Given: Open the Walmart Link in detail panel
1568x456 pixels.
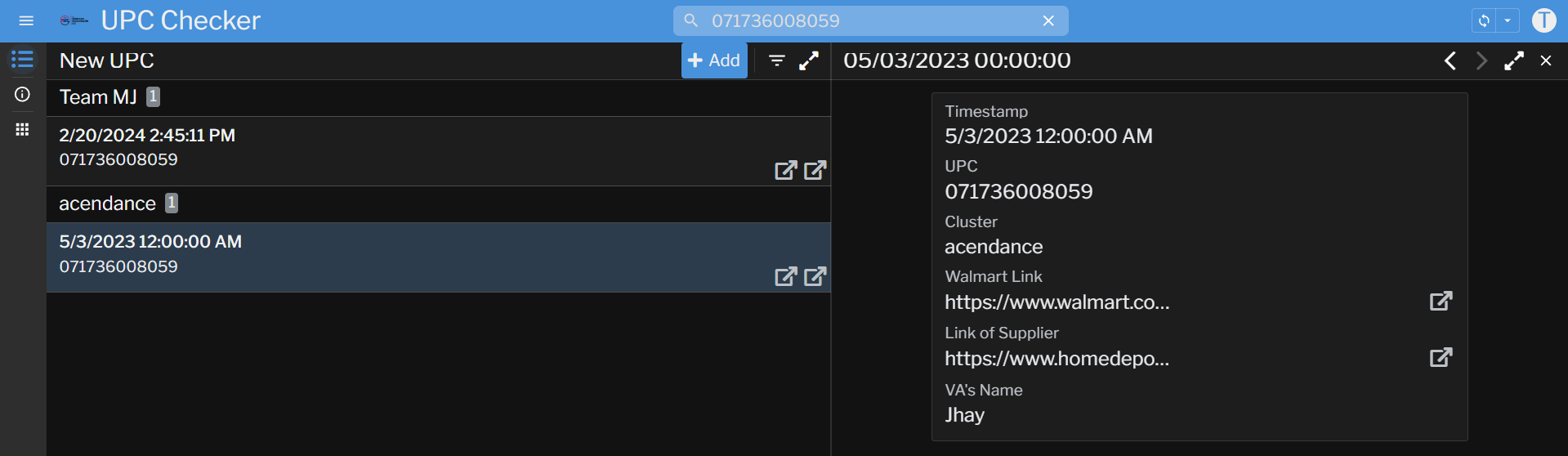Looking at the screenshot, I should tap(1441, 301).
